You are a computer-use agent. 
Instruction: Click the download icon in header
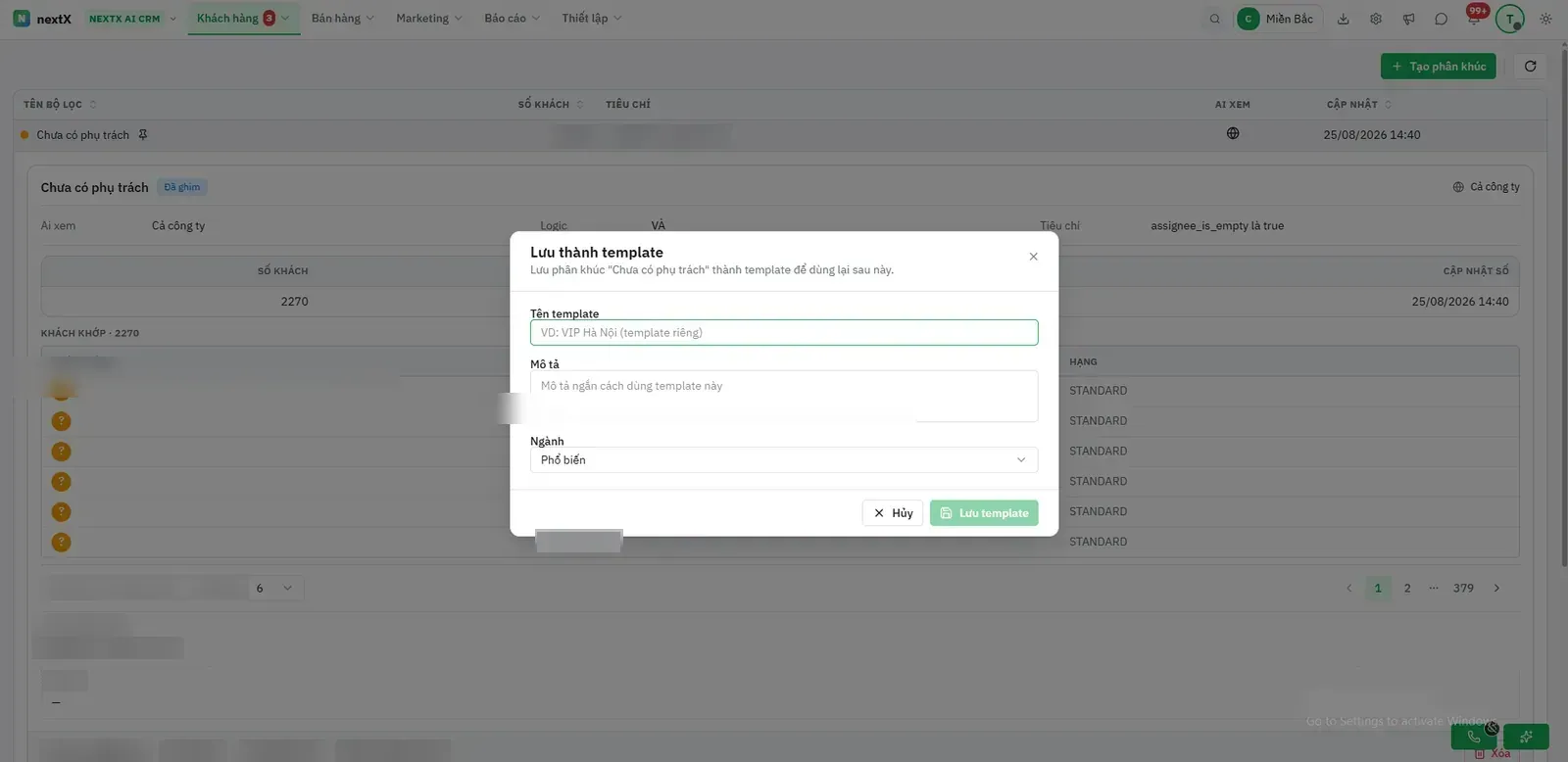coord(1344,19)
